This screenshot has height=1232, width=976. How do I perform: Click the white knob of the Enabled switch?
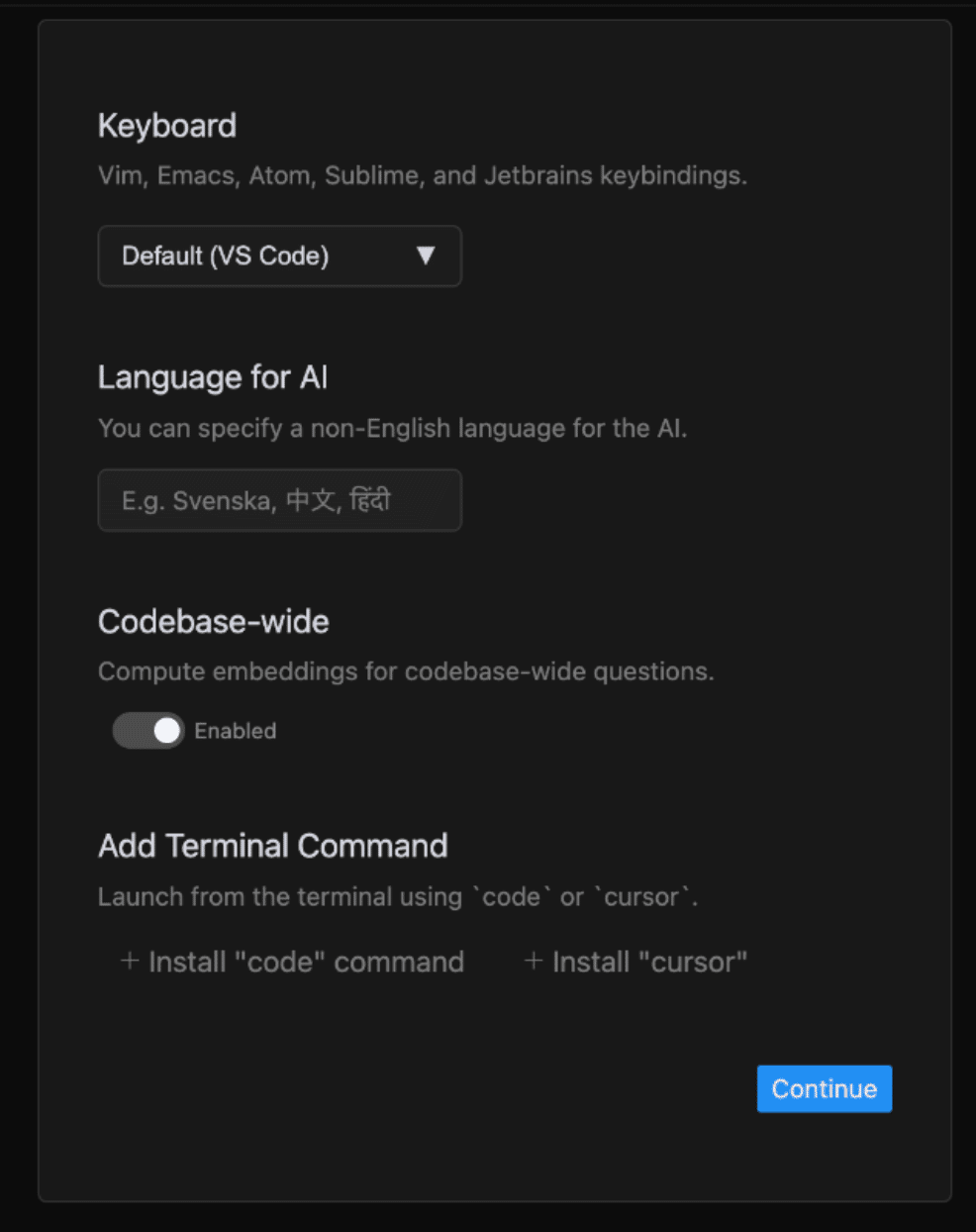point(167,731)
